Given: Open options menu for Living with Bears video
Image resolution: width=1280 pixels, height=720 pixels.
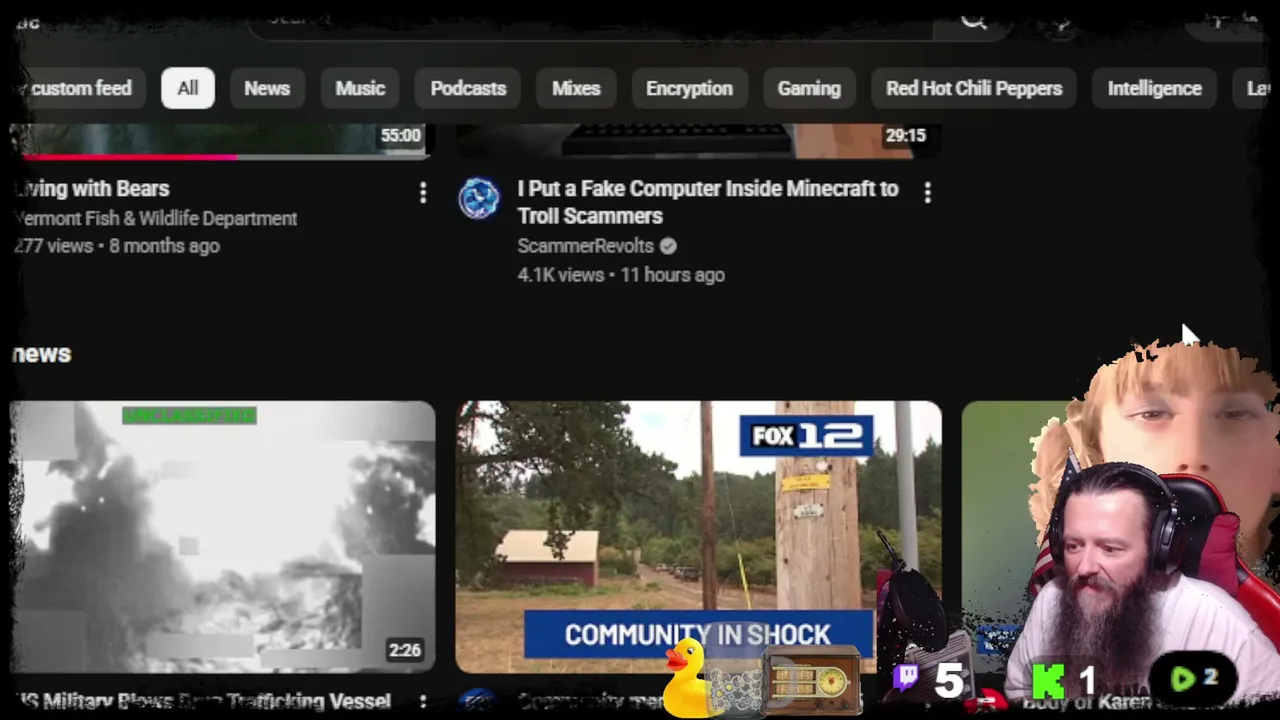Looking at the screenshot, I should coord(423,192).
